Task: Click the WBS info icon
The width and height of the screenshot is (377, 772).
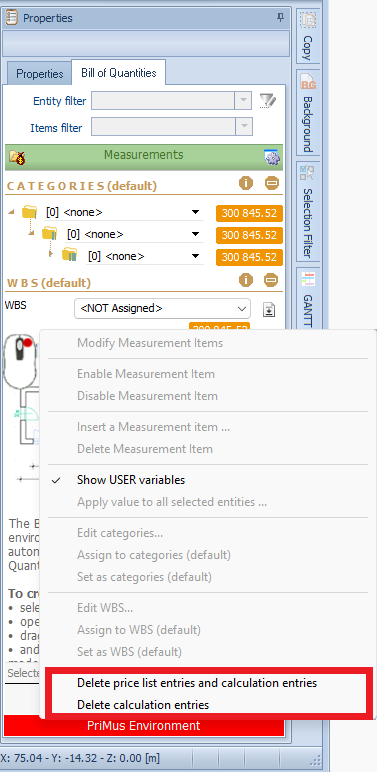Action: click(x=246, y=280)
